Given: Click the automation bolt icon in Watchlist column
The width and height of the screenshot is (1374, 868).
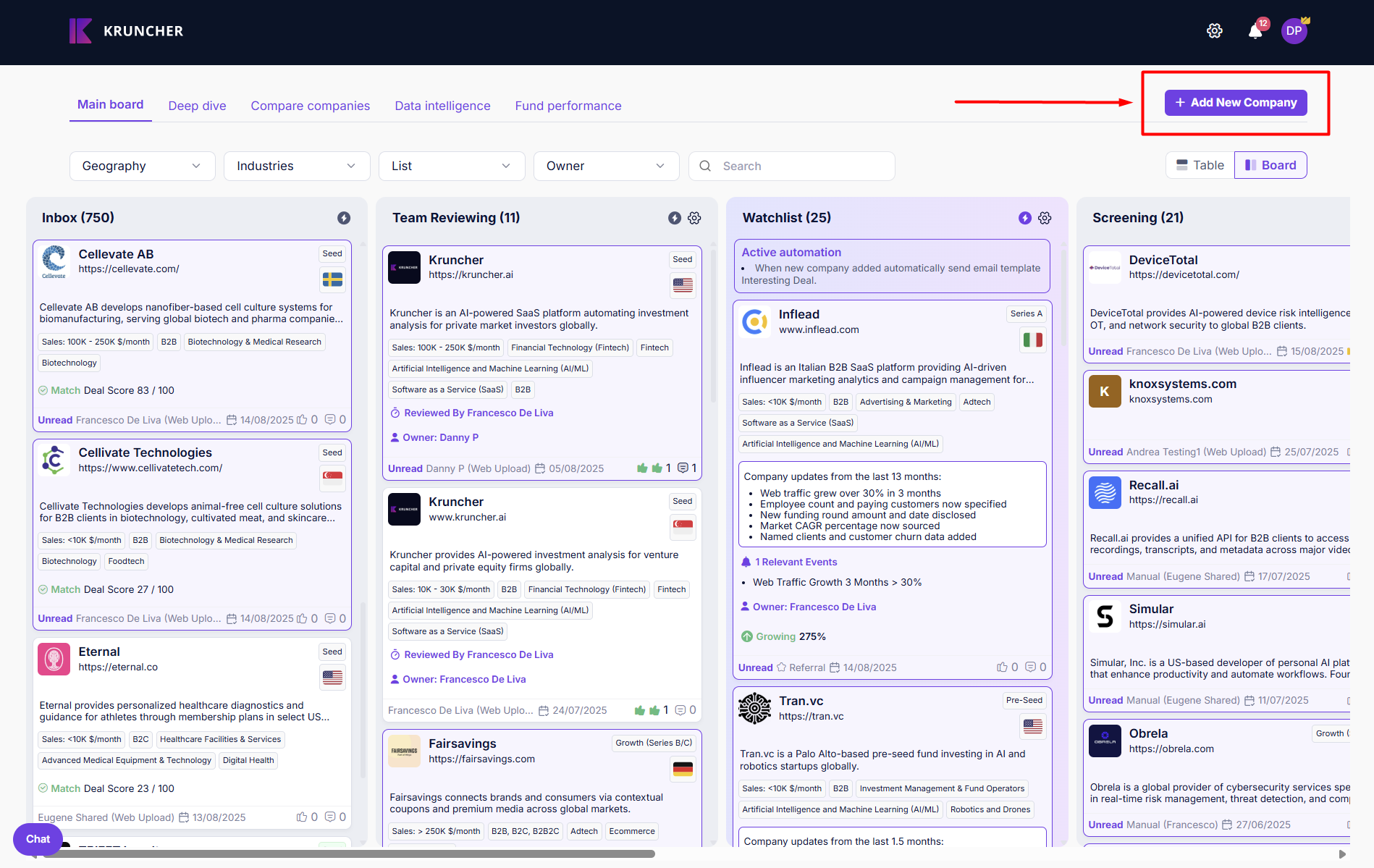Looking at the screenshot, I should [x=1024, y=218].
